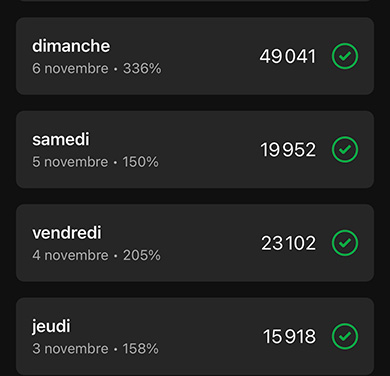Select the 19952 step count
The height and width of the screenshot is (376, 390).
[288, 149]
